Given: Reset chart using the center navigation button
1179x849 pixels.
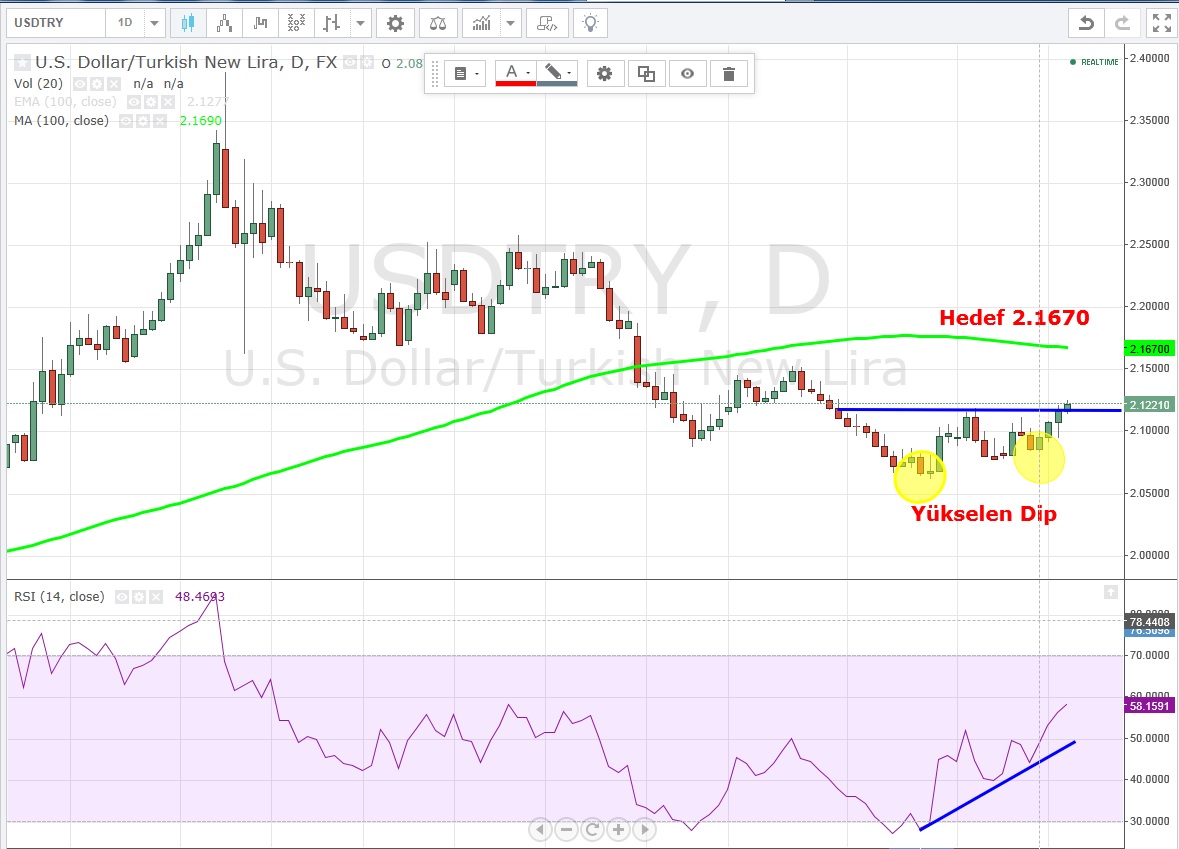Looking at the screenshot, I should click(592, 829).
